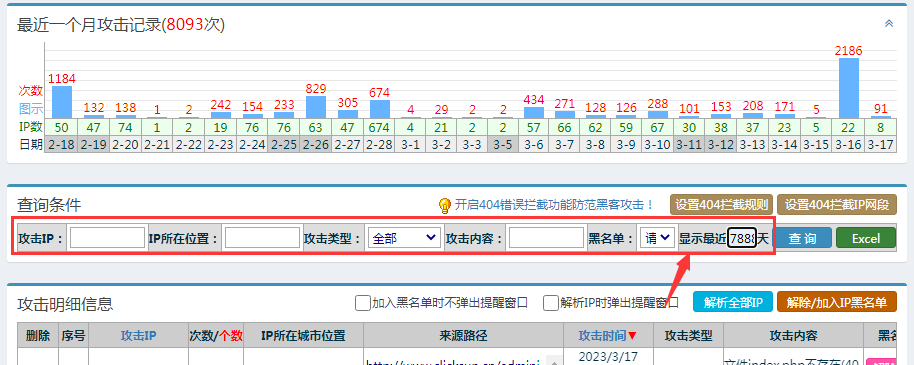Focus the 显示最近 days input box
The image size is (914, 365).
[741, 238]
